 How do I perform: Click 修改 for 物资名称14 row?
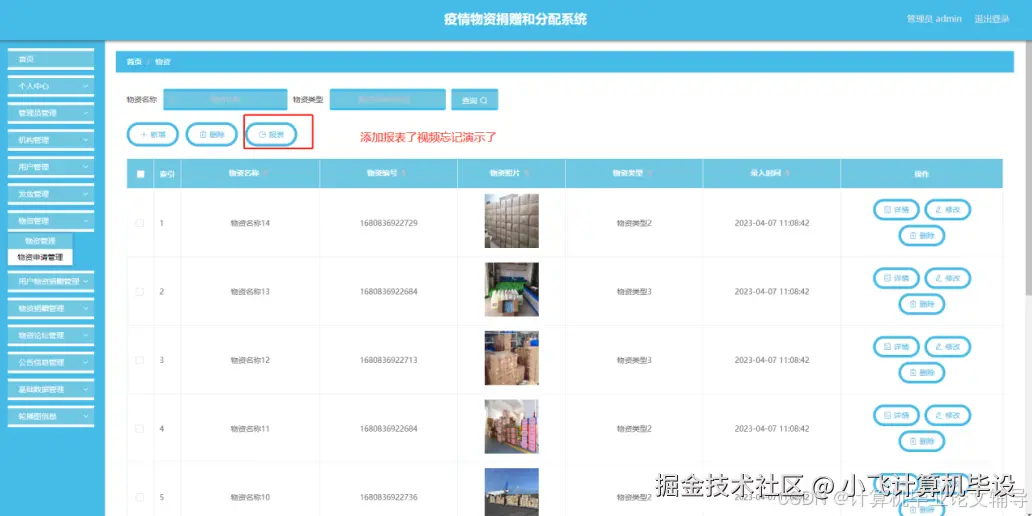pyautogui.click(x=948, y=210)
